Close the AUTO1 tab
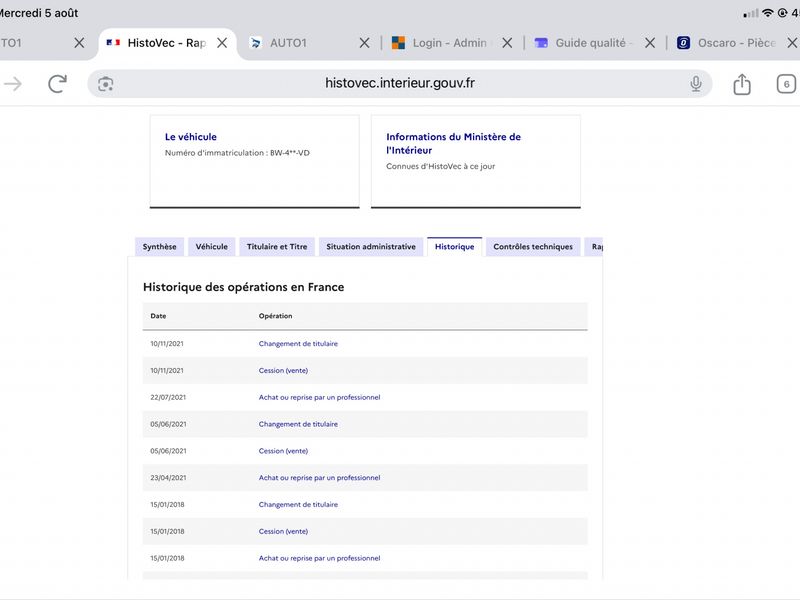This screenshot has width=800, height=600. 364,43
